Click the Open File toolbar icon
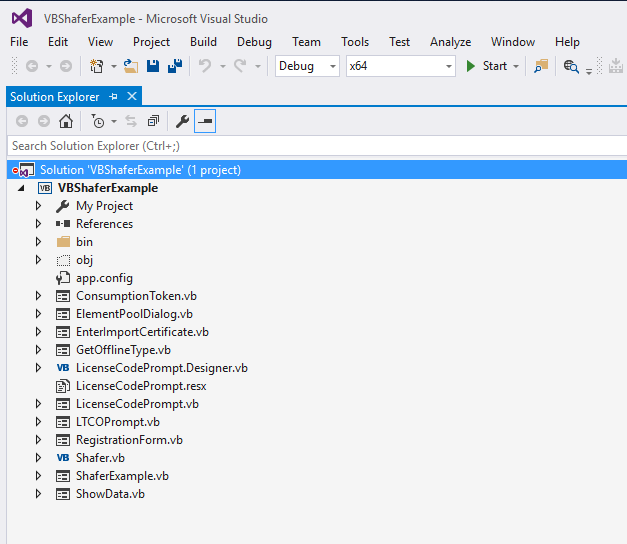 click(x=131, y=66)
